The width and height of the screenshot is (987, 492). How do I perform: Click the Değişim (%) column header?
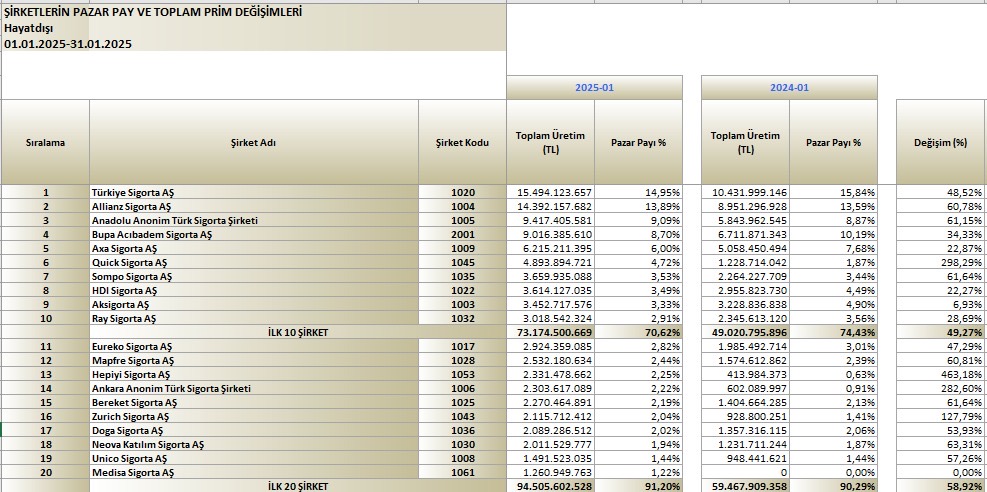coord(940,142)
